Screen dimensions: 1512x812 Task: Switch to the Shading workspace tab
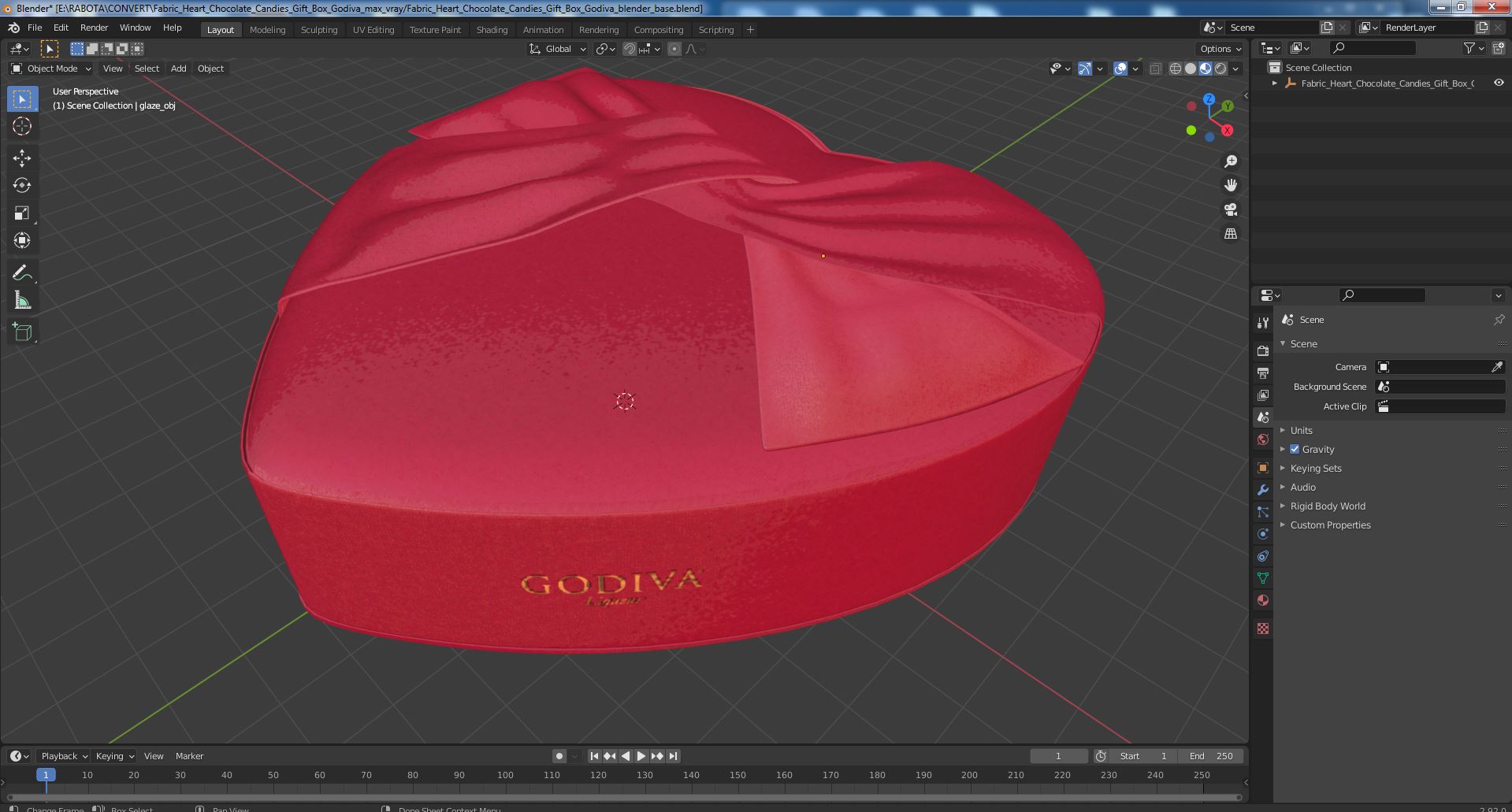[x=492, y=30]
